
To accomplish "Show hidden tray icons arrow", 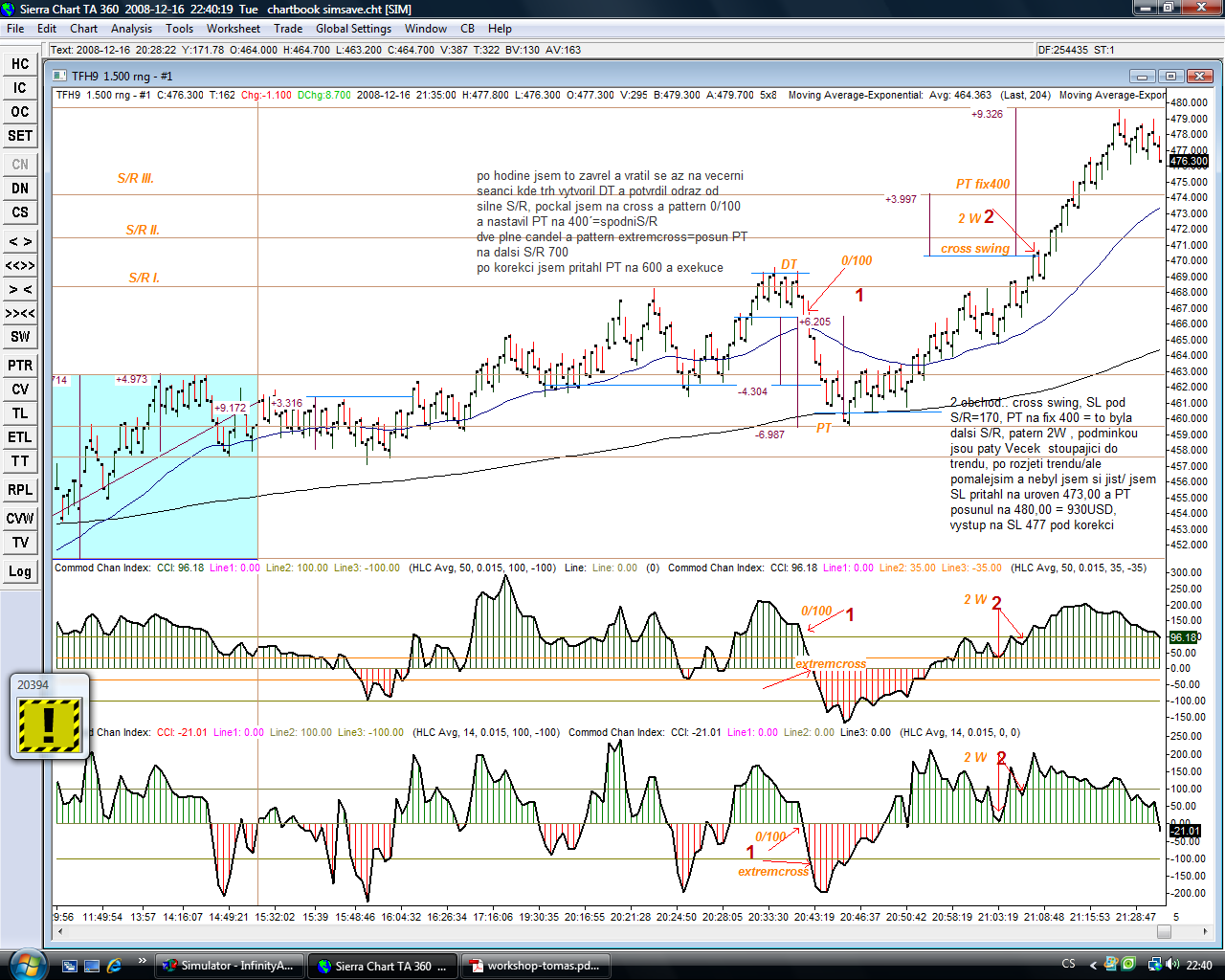I will tap(1094, 965).
